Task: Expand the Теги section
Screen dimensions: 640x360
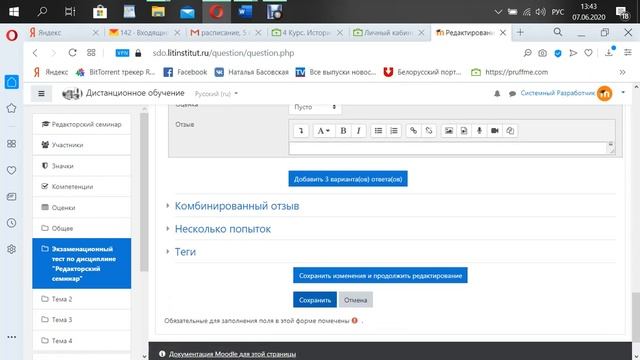Action: 185,252
